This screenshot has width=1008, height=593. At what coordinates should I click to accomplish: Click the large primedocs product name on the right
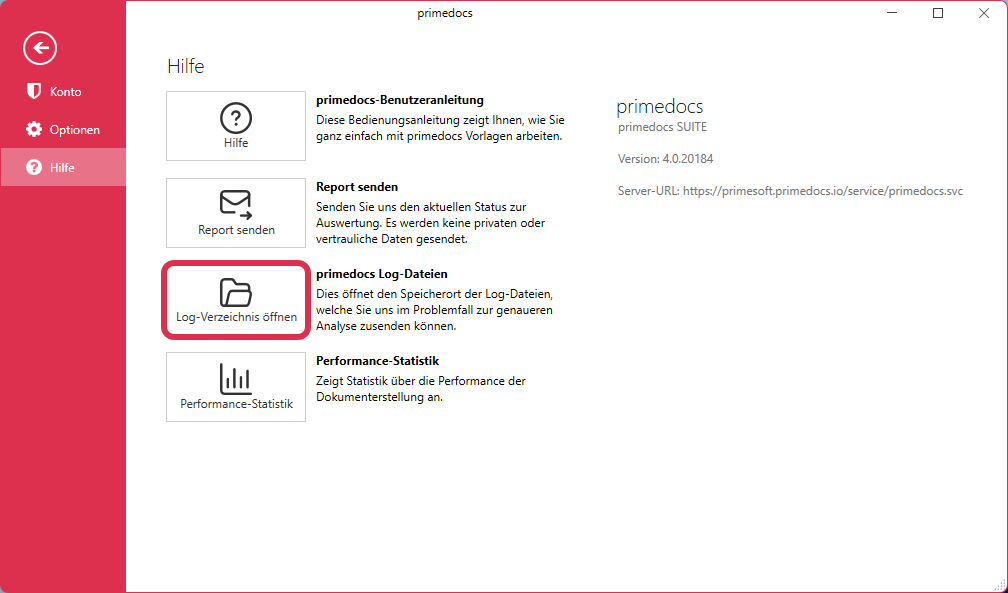pyautogui.click(x=660, y=106)
